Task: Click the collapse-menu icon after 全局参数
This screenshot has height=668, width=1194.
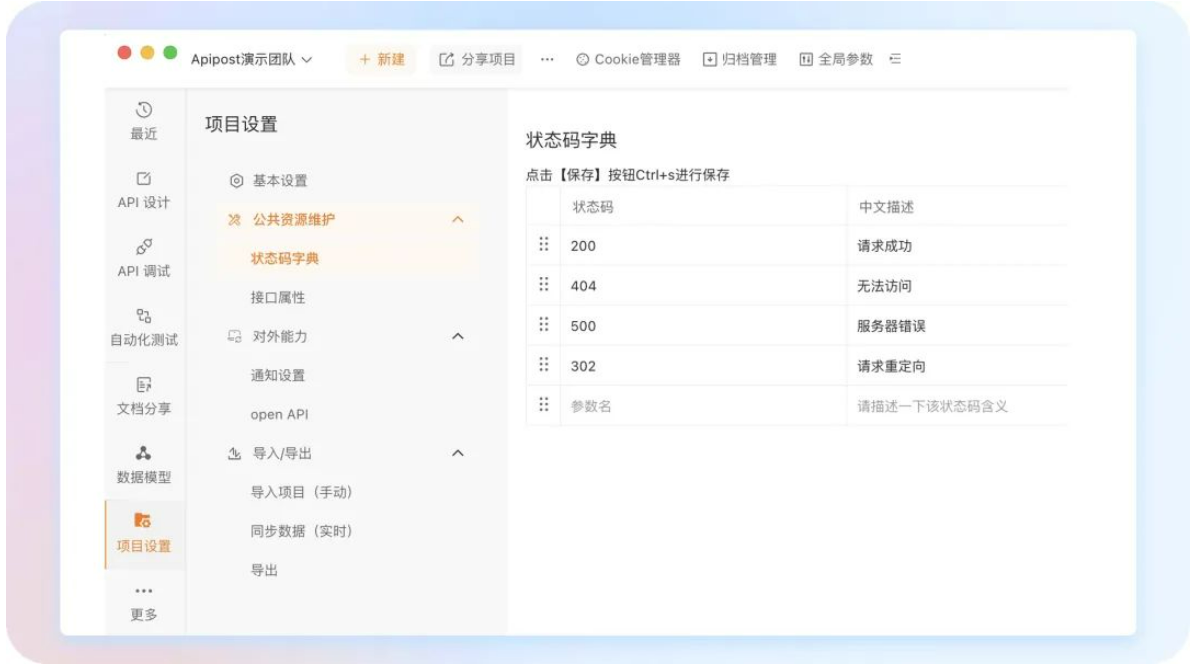Action: coord(896,59)
